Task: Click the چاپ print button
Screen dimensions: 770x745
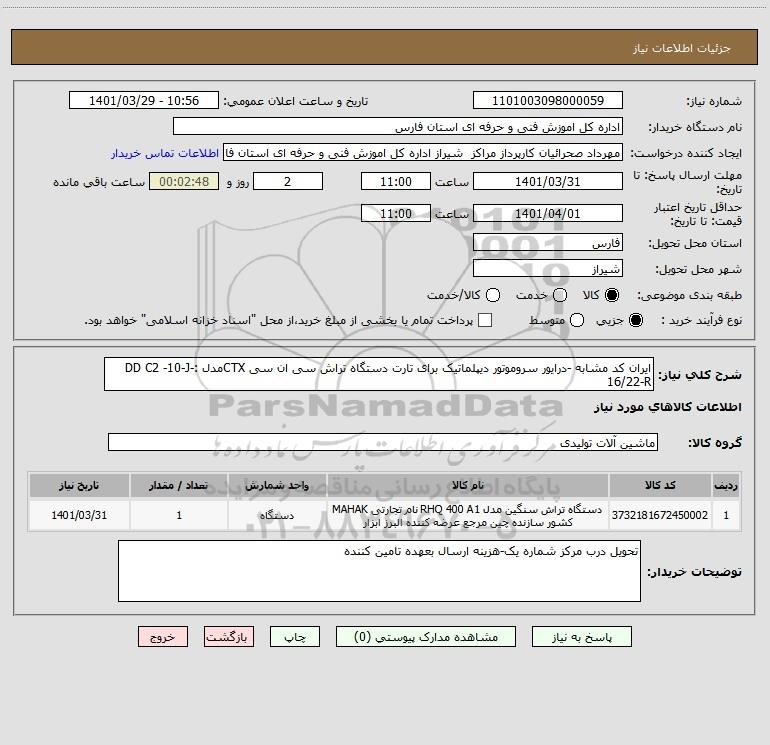Action: pos(295,636)
